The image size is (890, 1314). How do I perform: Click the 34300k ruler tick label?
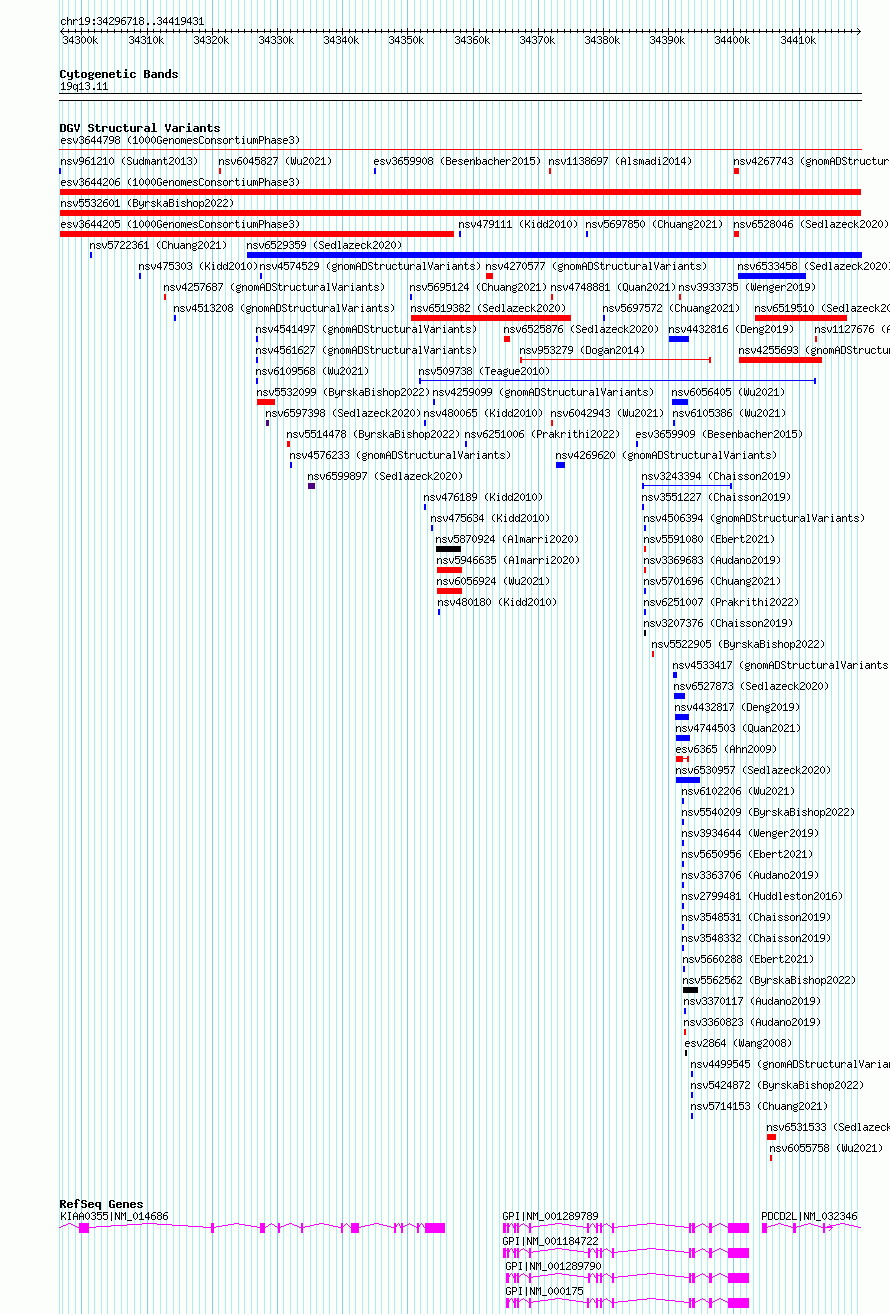(80, 40)
